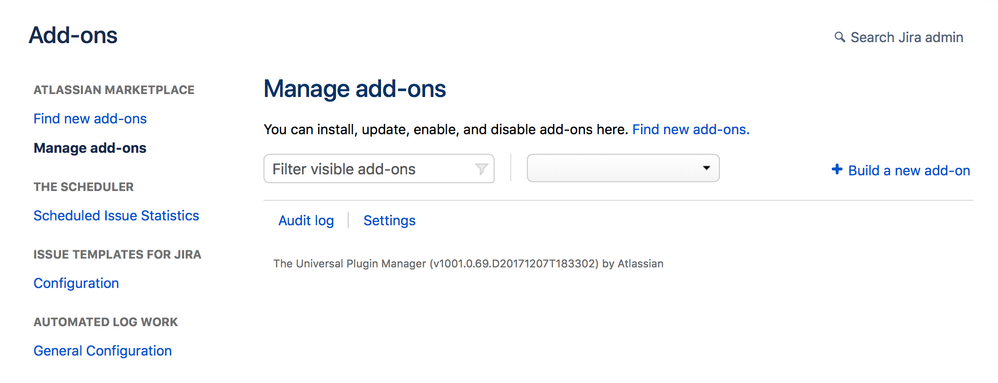This screenshot has width=998, height=383.
Task: Go to Scheduled Issue Statistics
Action: click(x=116, y=216)
